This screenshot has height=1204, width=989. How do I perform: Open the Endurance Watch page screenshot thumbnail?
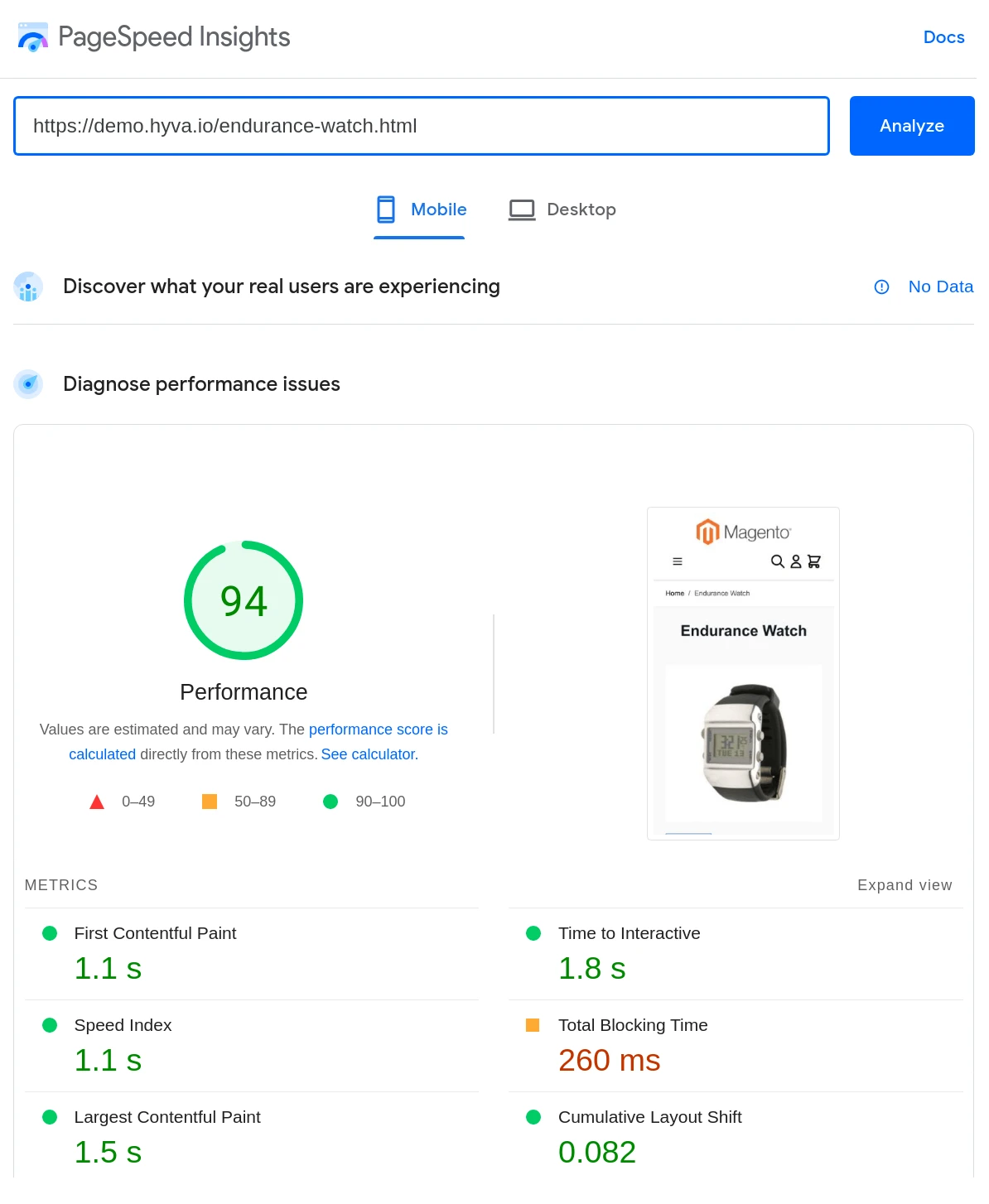[743, 673]
